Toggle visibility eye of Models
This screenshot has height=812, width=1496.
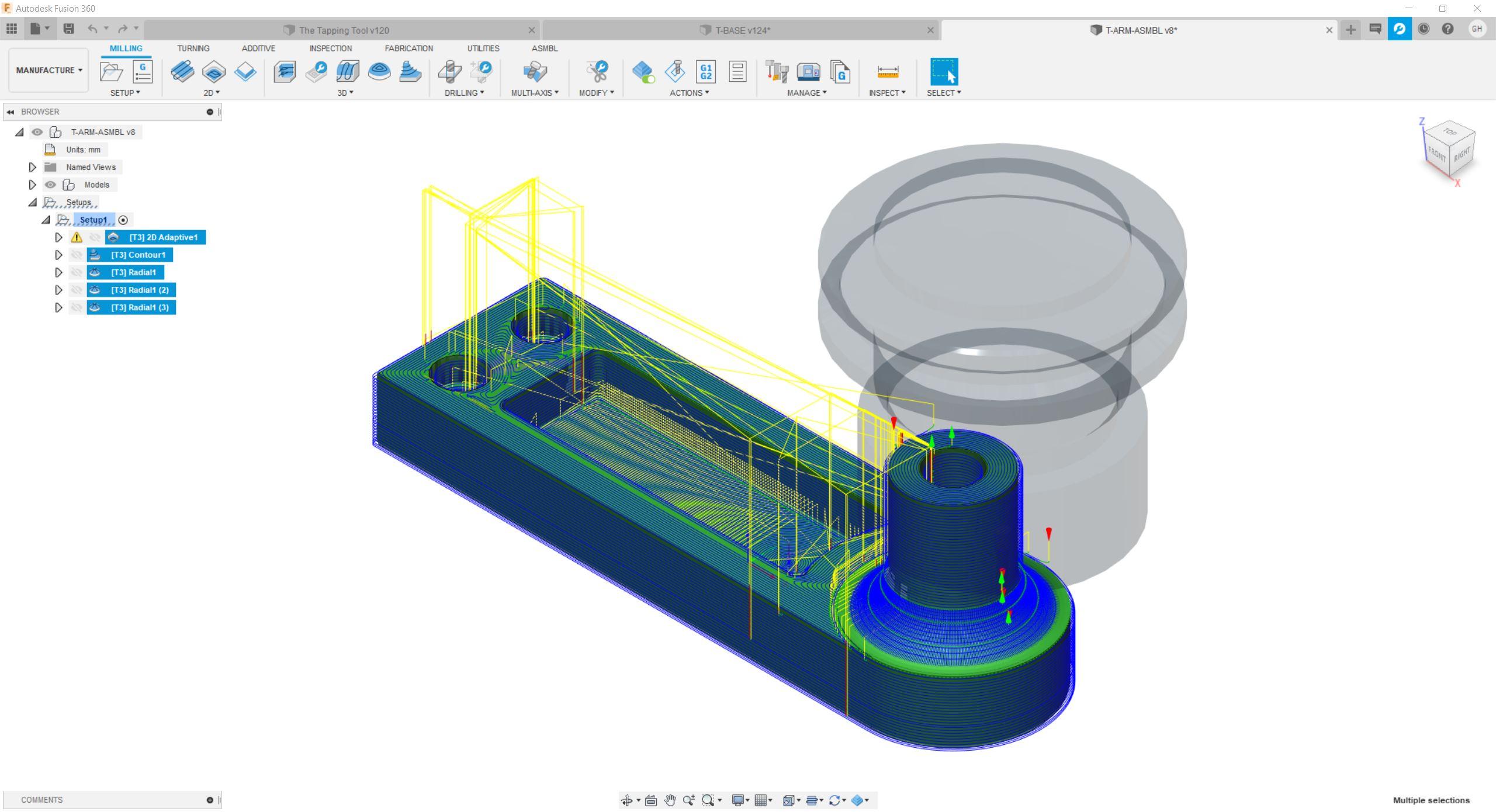(x=51, y=185)
